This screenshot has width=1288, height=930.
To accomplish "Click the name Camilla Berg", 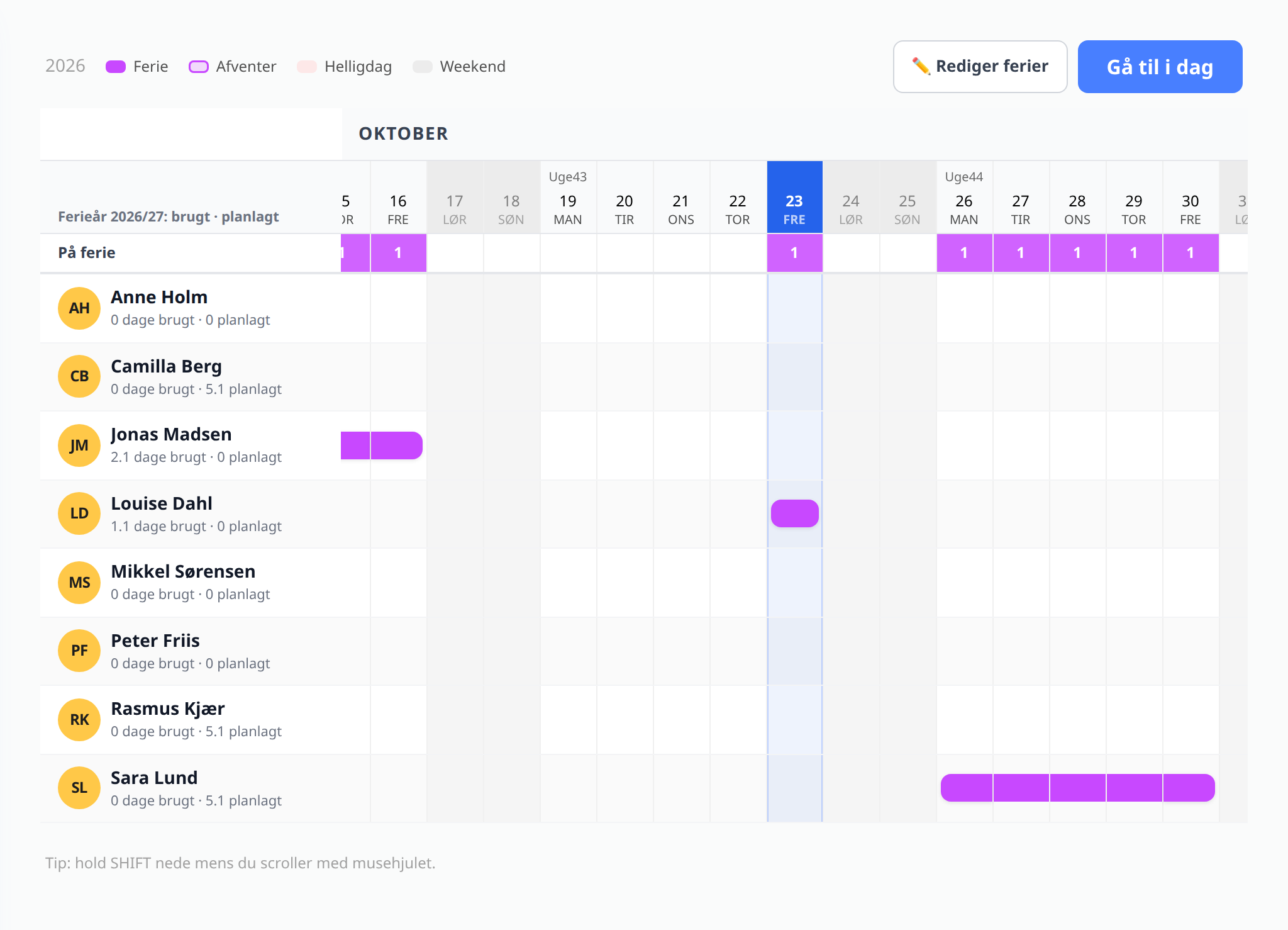I will (166, 366).
